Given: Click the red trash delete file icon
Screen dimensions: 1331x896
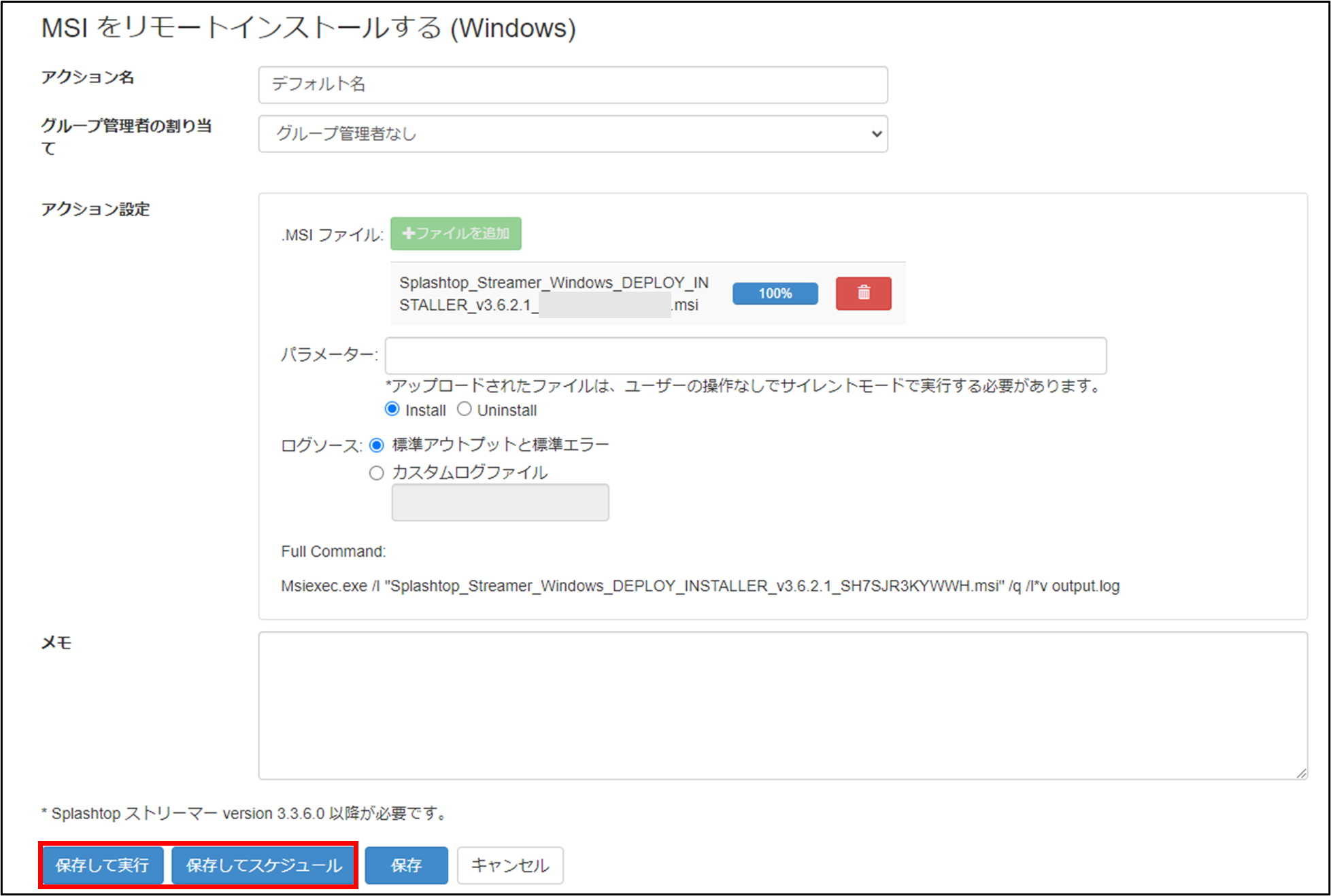Looking at the screenshot, I should tap(863, 293).
